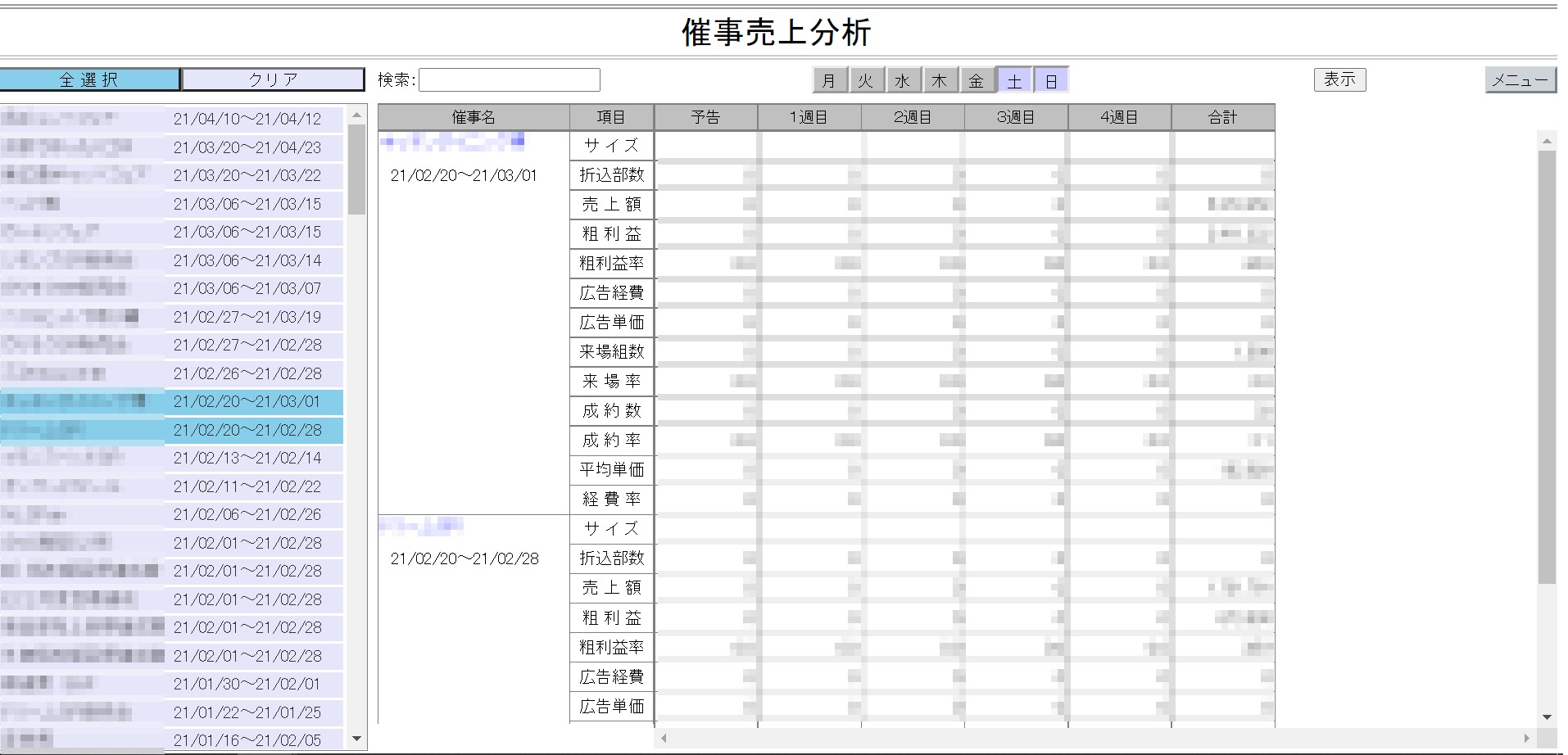Deselect highlighted row 21/02/20～21/02/28 in list
Viewport: 1568px width, 755px height.
click(171, 430)
